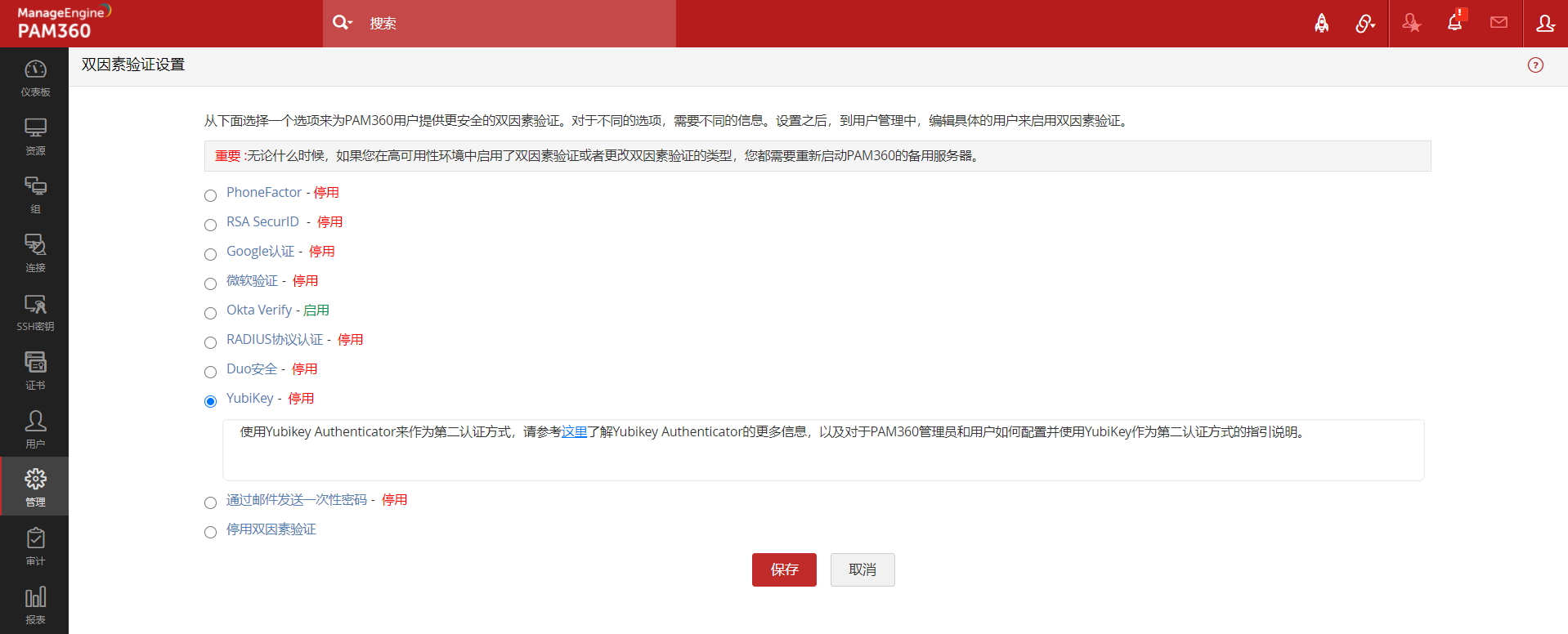Open the 组 groups sidebar item
The image size is (1568, 634).
tap(34, 195)
